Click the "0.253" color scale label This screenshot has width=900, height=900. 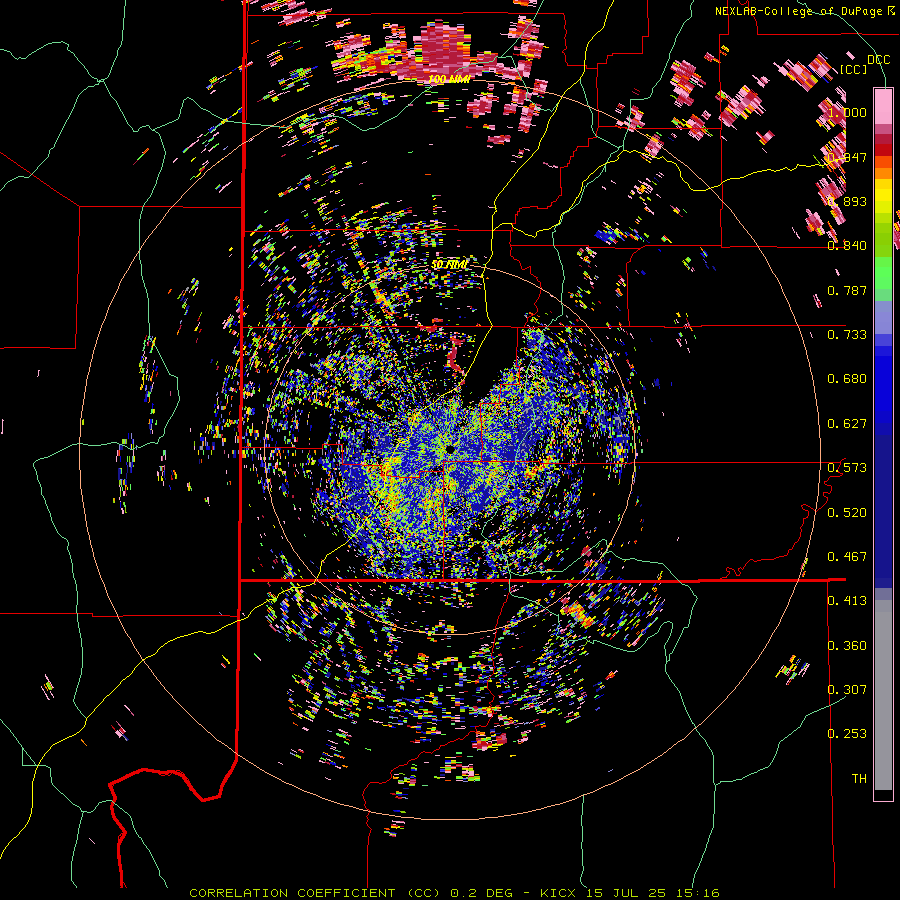847,734
